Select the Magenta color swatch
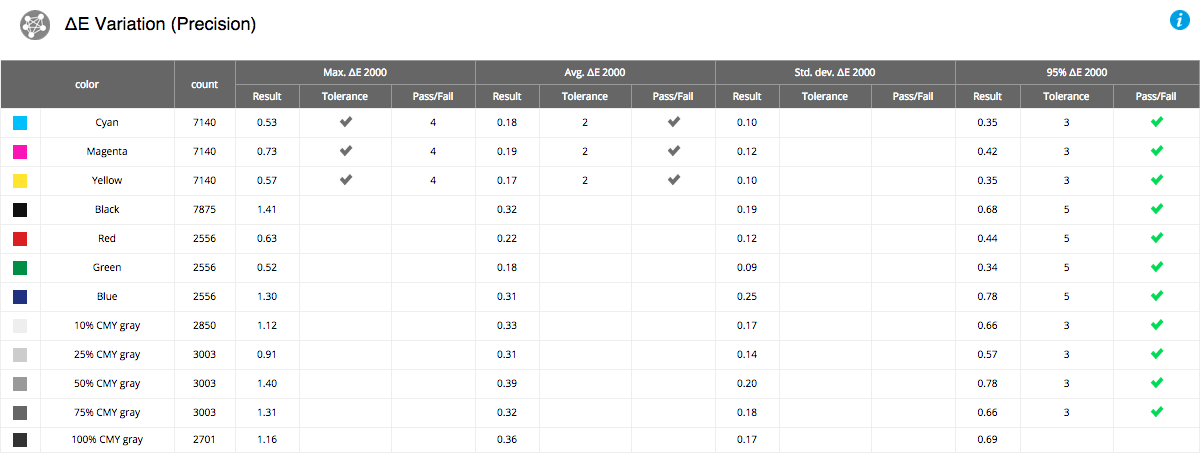 point(20,152)
